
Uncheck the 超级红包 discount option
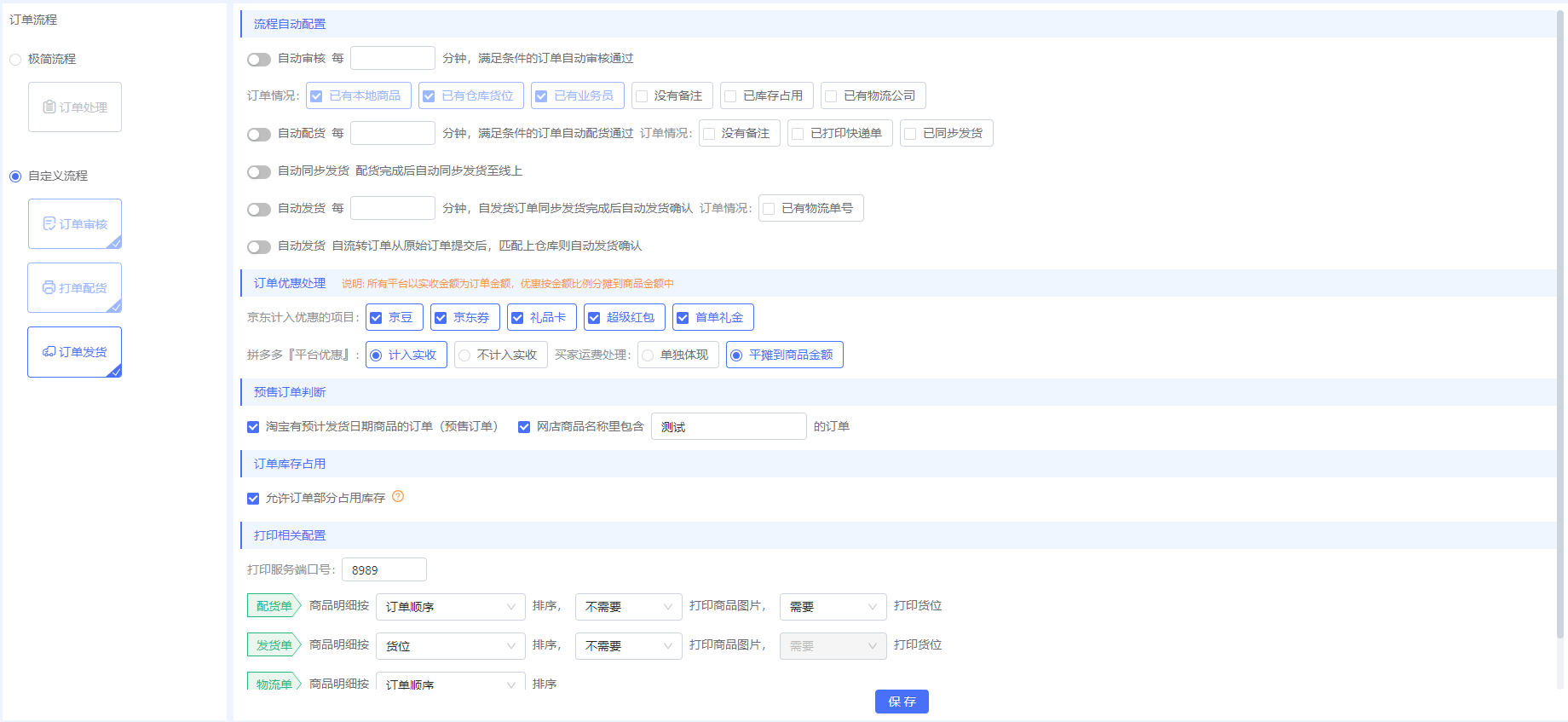point(594,318)
